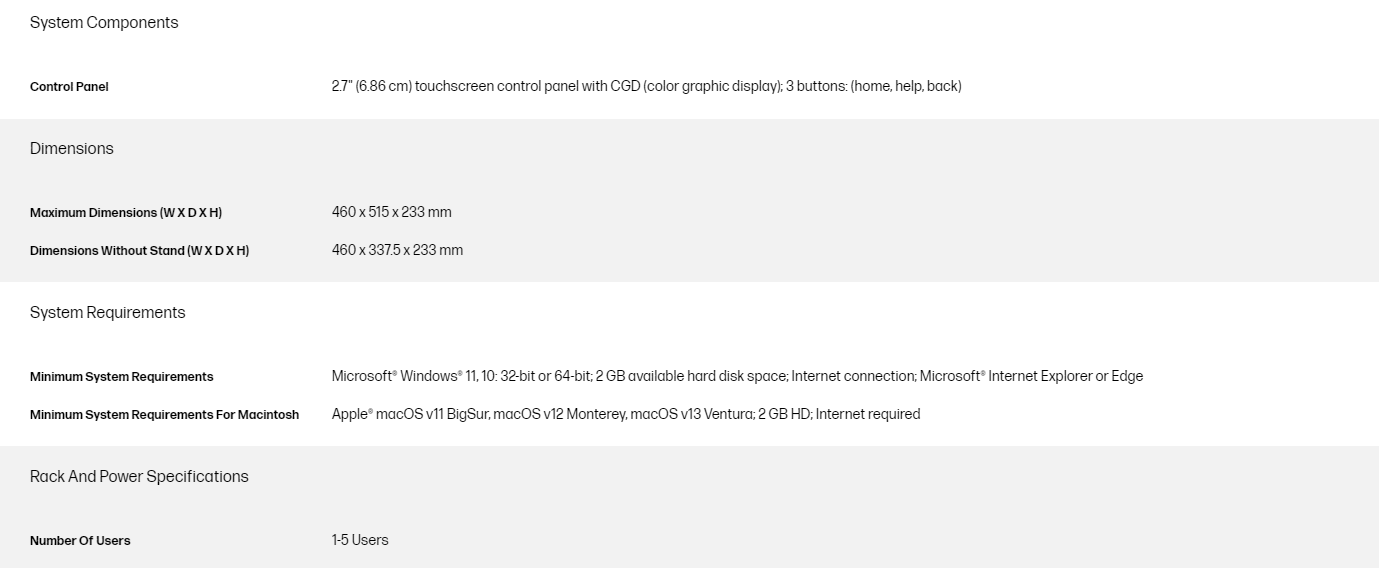
Task: Click the System Components section heading
Action: coord(104,22)
